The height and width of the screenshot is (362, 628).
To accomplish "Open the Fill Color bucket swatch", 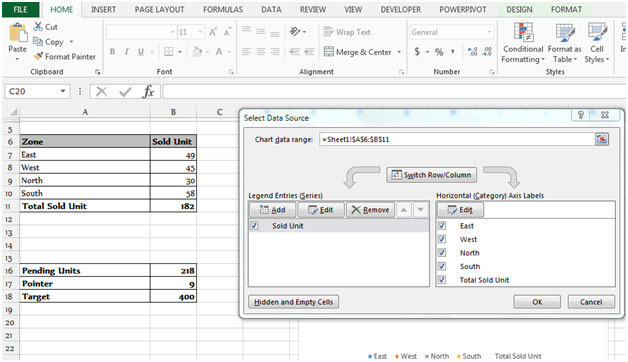I will (x=197, y=52).
